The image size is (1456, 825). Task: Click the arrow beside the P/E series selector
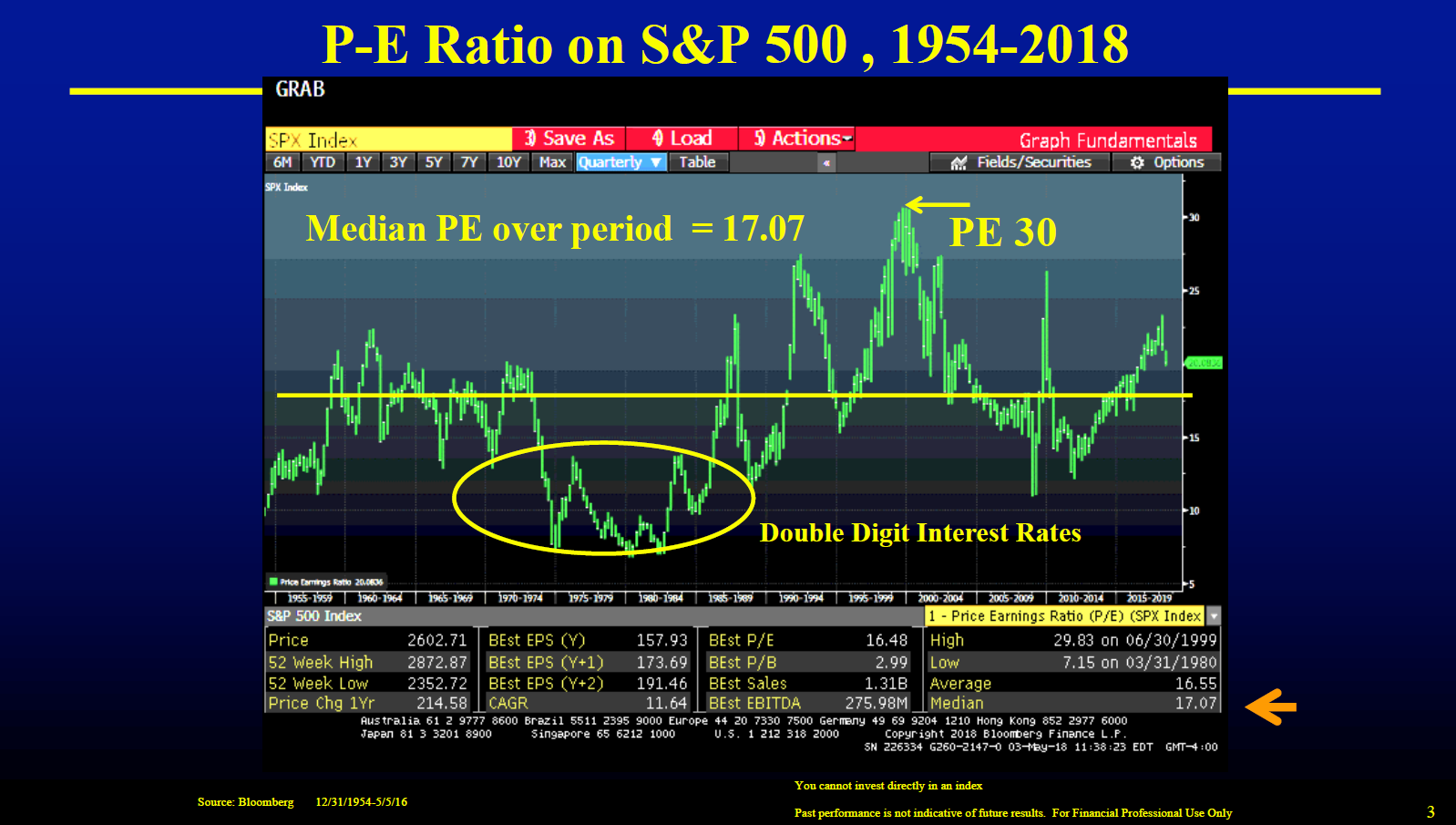(x=1214, y=616)
